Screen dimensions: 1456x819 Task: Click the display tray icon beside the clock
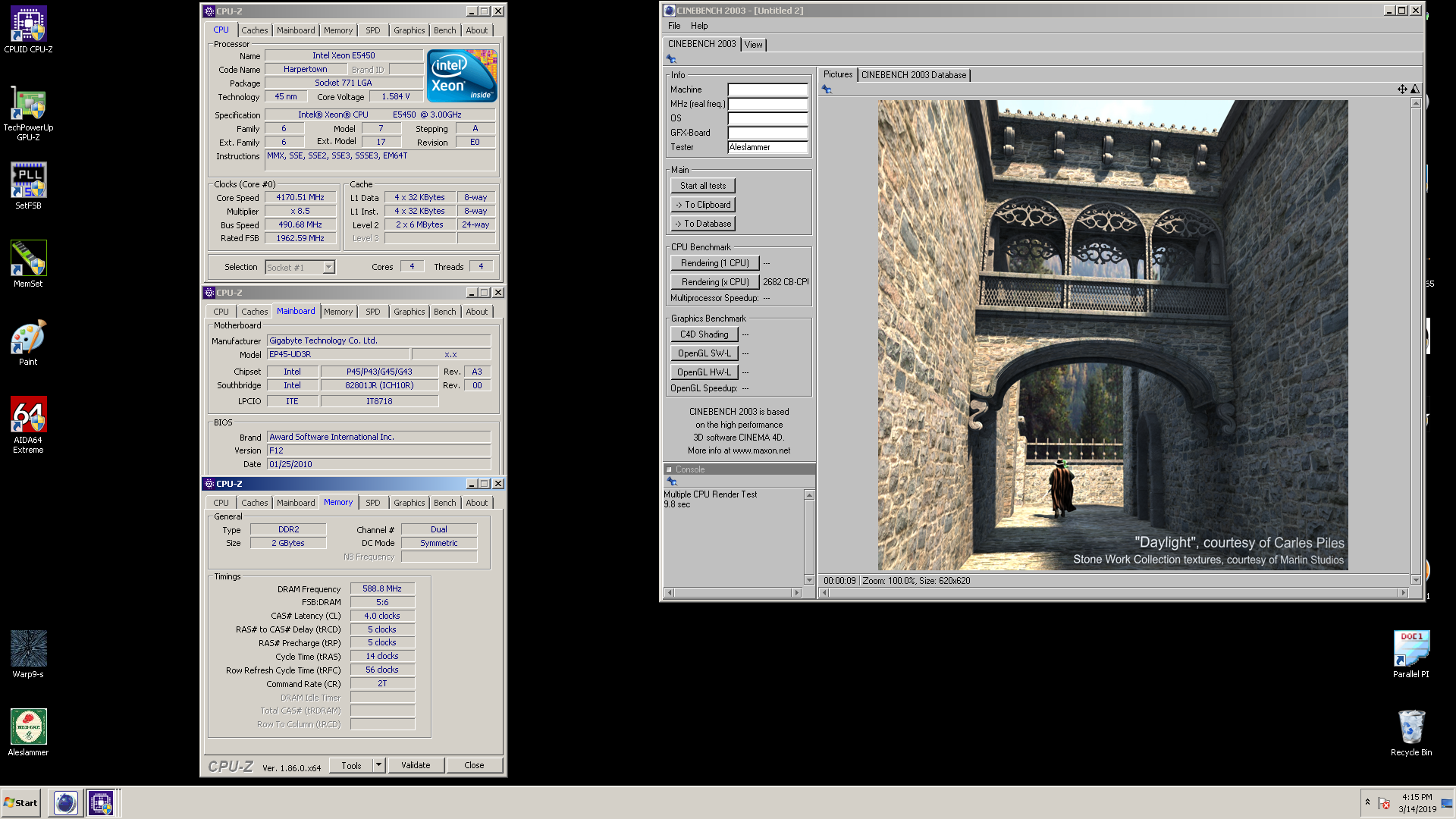tap(1447, 803)
